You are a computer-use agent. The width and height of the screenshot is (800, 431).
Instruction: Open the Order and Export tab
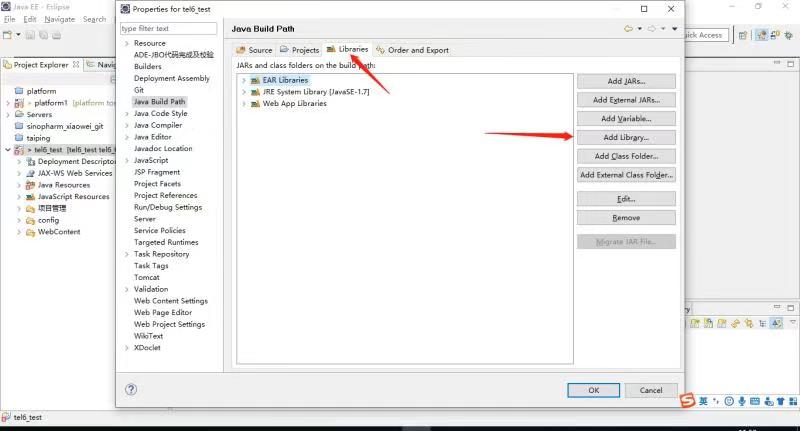[x=413, y=50]
